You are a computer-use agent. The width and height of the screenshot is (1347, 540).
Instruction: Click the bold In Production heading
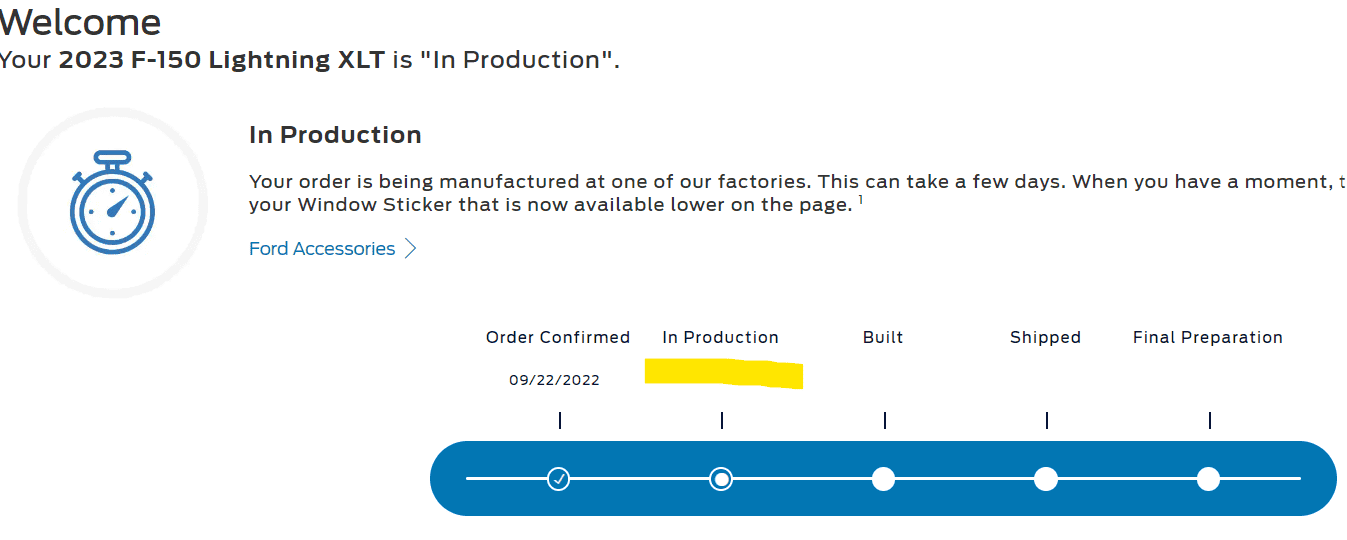pyautogui.click(x=335, y=135)
